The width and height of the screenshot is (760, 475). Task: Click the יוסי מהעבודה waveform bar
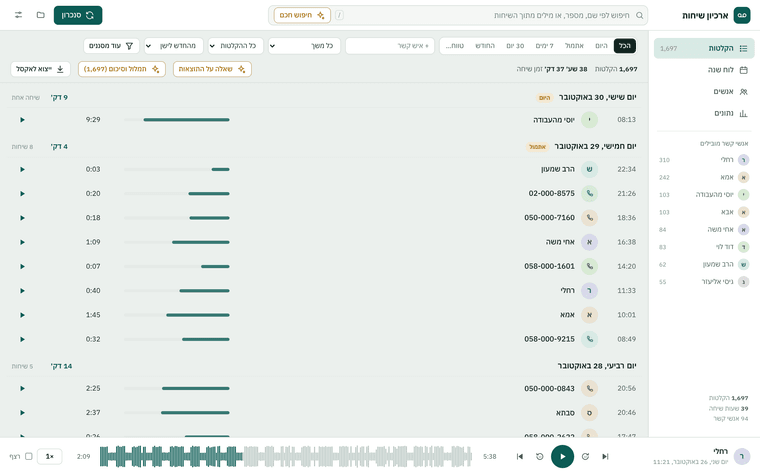click(x=176, y=120)
